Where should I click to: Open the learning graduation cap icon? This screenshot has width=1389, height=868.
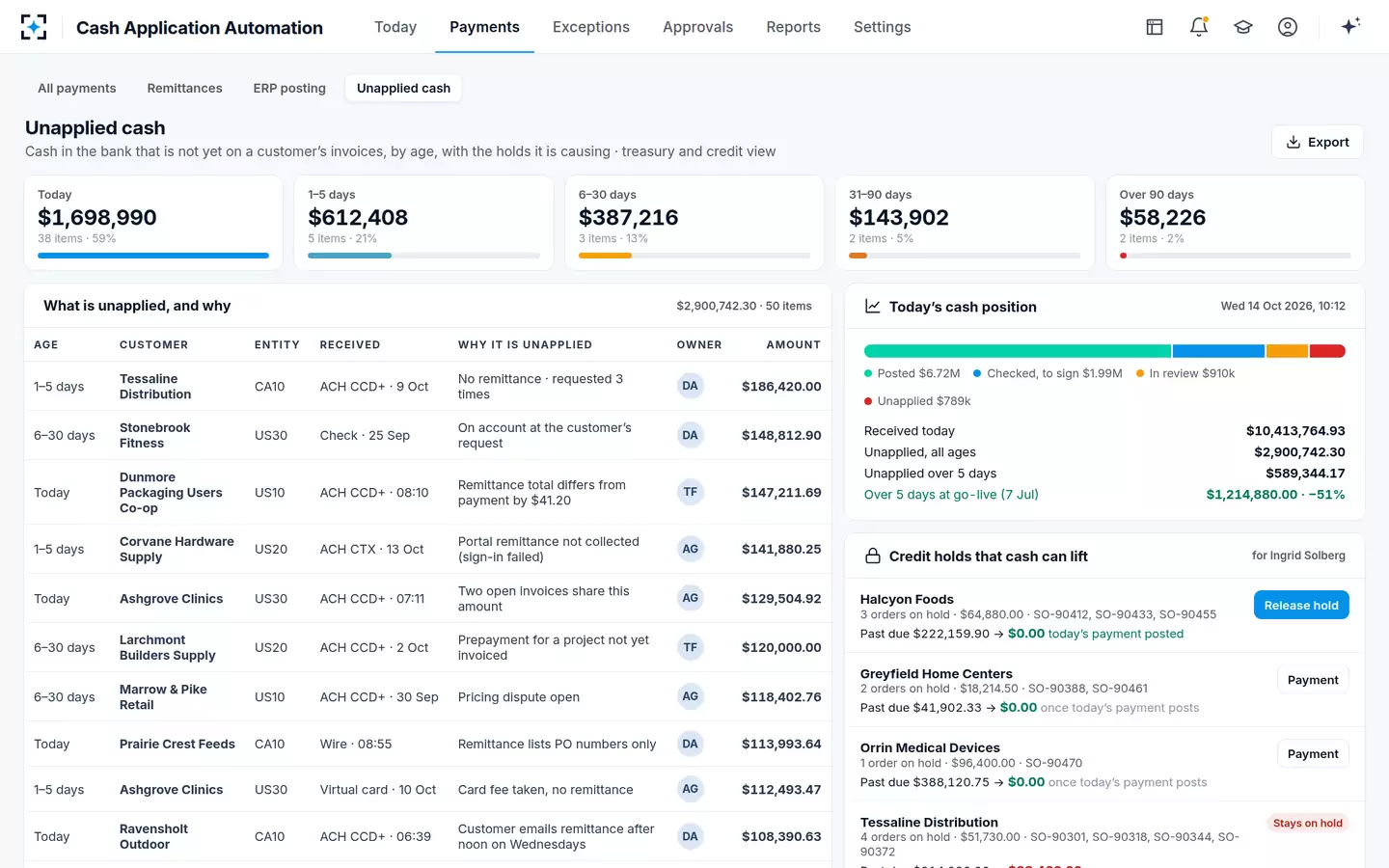[1243, 27]
